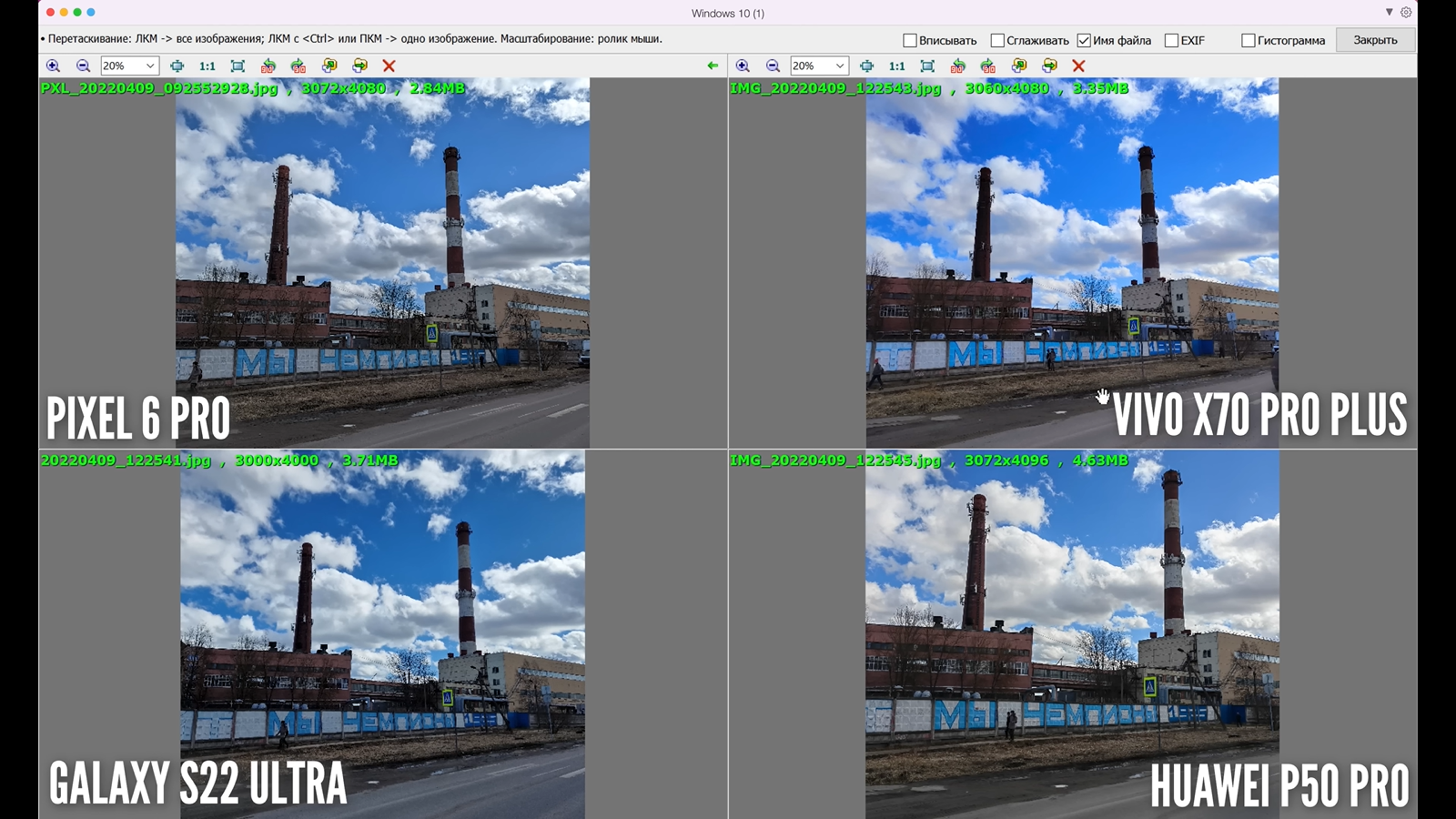Select the PXL_20220409_092552928.jpg image
The width and height of the screenshot is (1456, 819).
(x=382, y=262)
